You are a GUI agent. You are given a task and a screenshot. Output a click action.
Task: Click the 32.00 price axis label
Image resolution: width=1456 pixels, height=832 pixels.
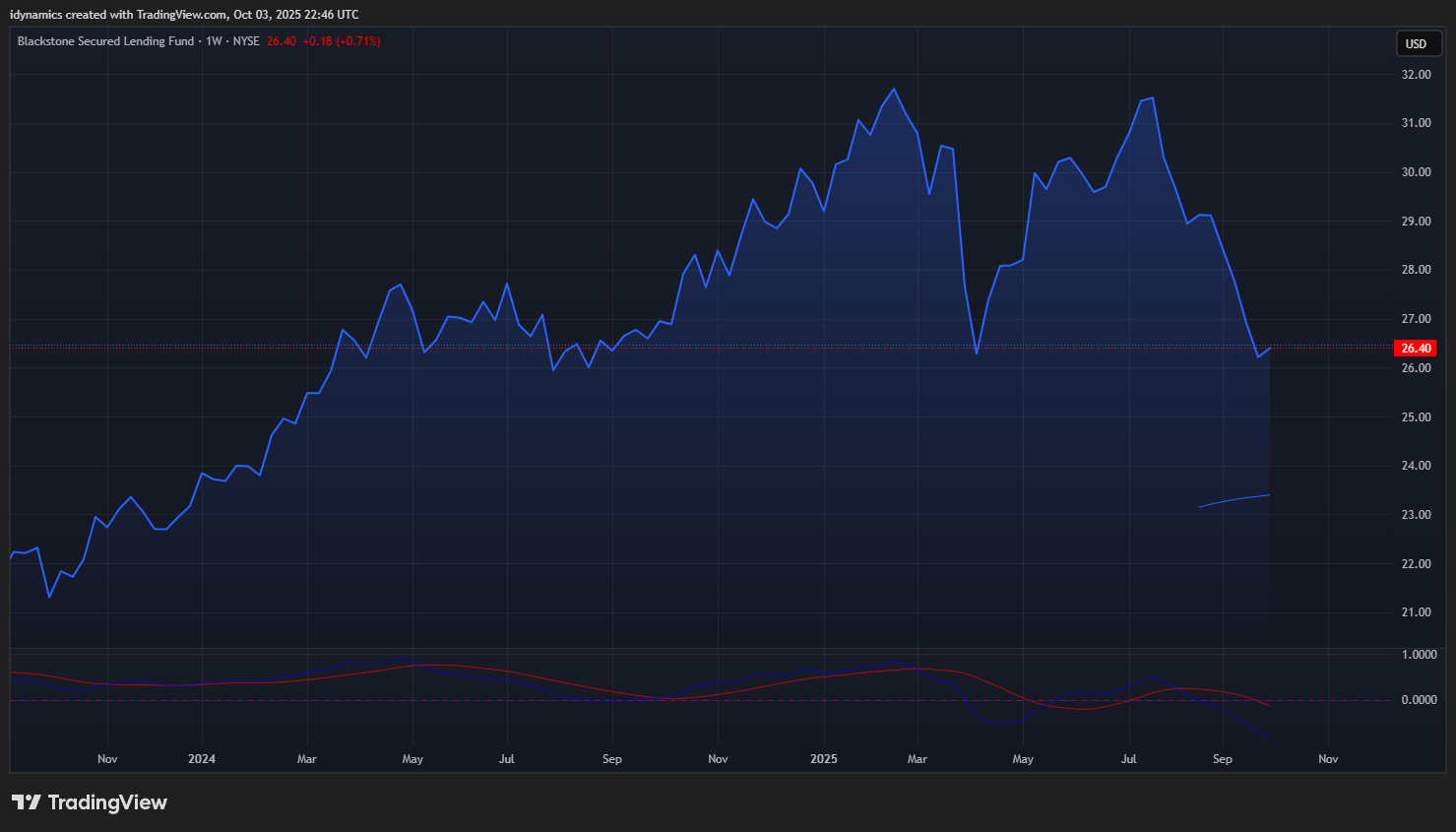pyautogui.click(x=1416, y=75)
